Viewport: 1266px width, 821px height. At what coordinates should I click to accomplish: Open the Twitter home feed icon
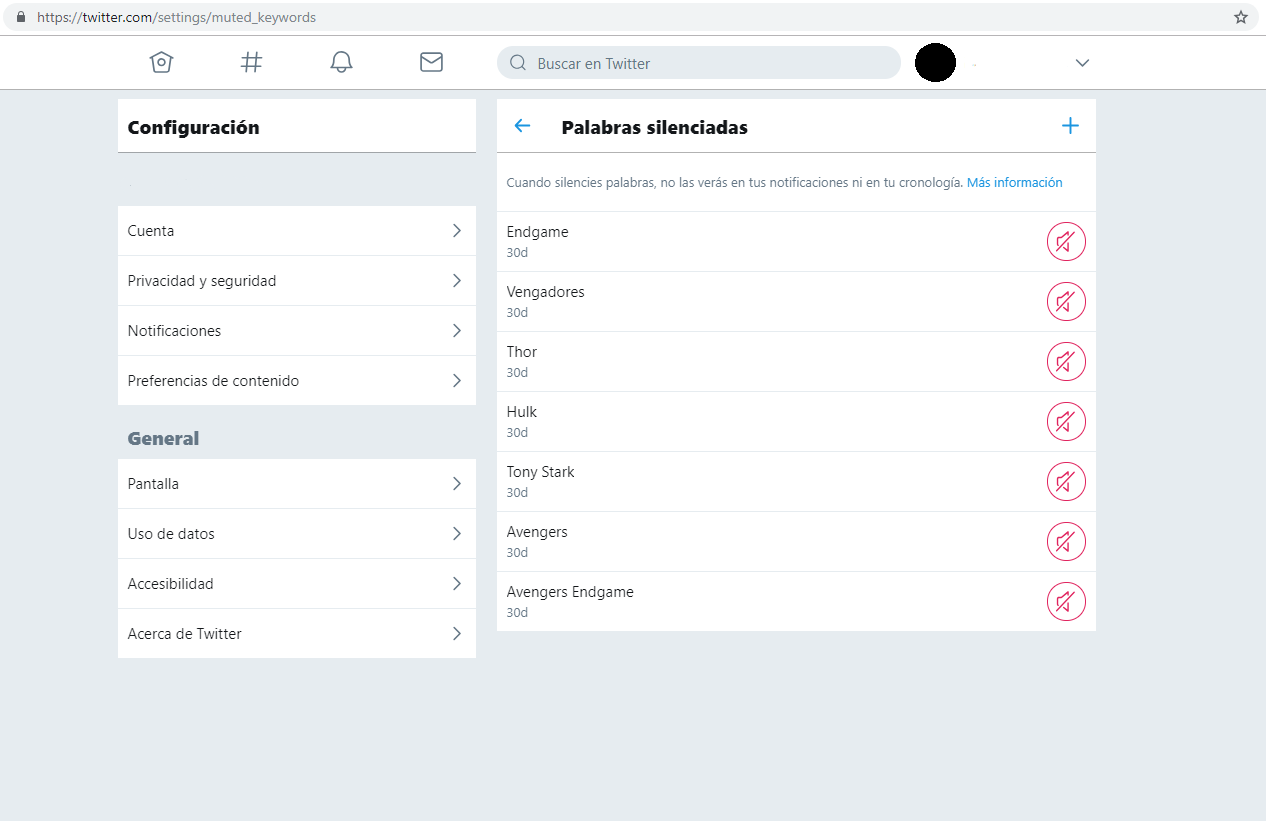click(161, 63)
